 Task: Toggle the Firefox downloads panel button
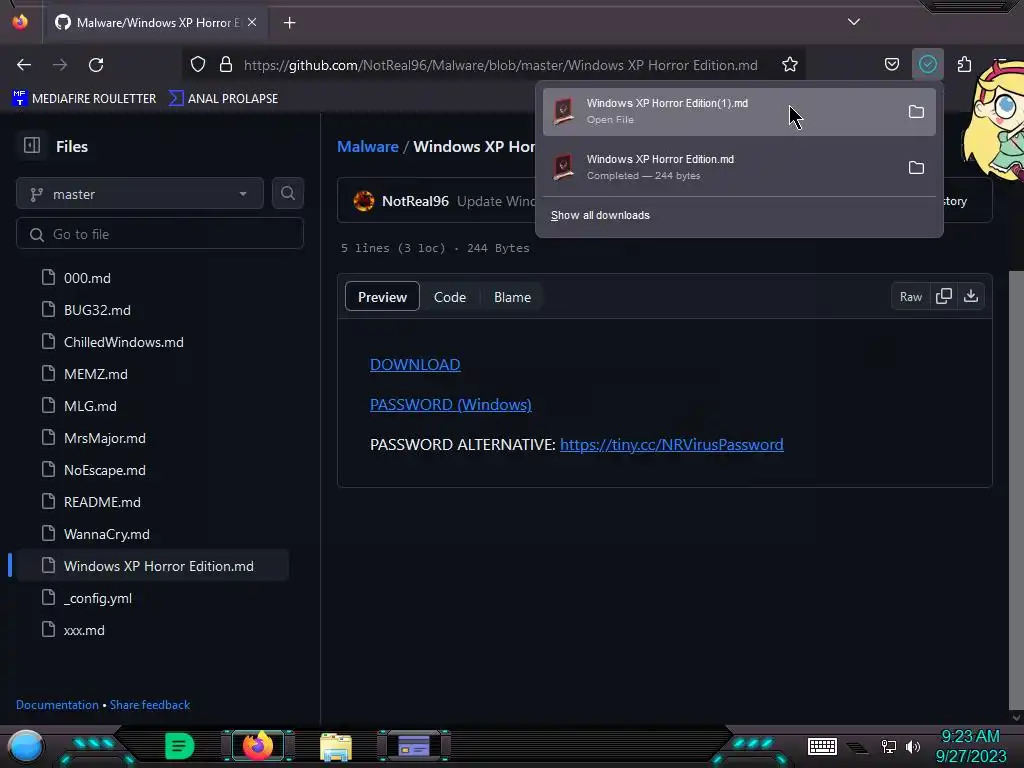[928, 65]
